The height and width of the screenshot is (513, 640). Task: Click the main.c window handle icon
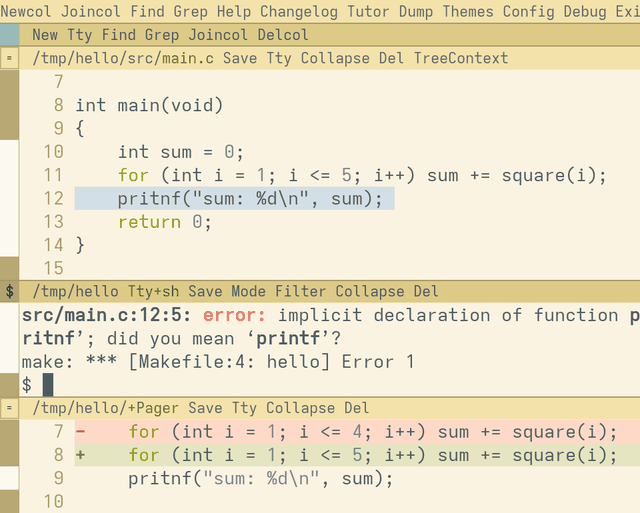coord(9,58)
